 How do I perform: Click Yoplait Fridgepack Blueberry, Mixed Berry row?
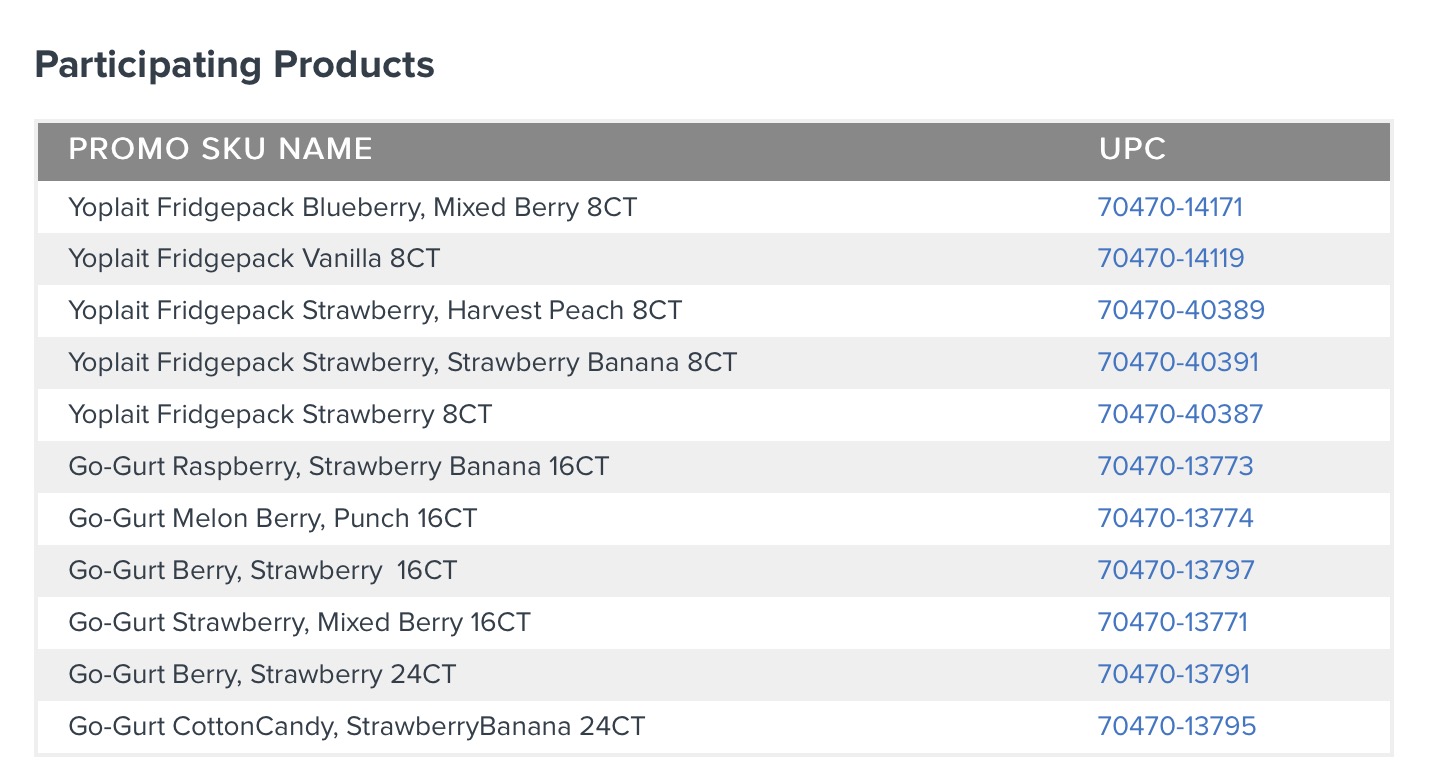coord(714,207)
